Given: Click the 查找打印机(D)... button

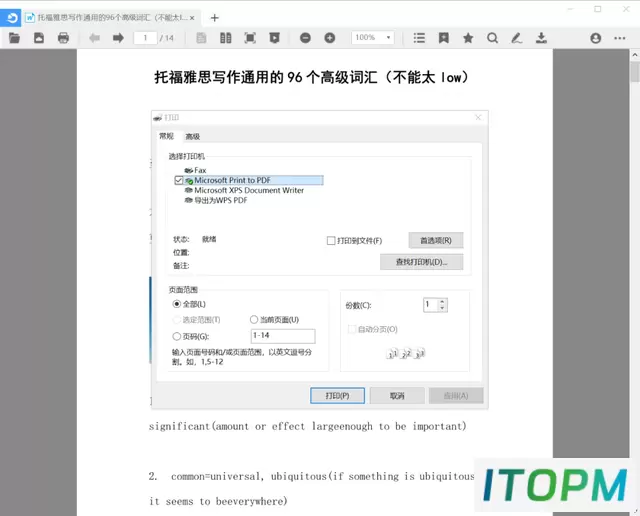Looking at the screenshot, I should (422, 262).
